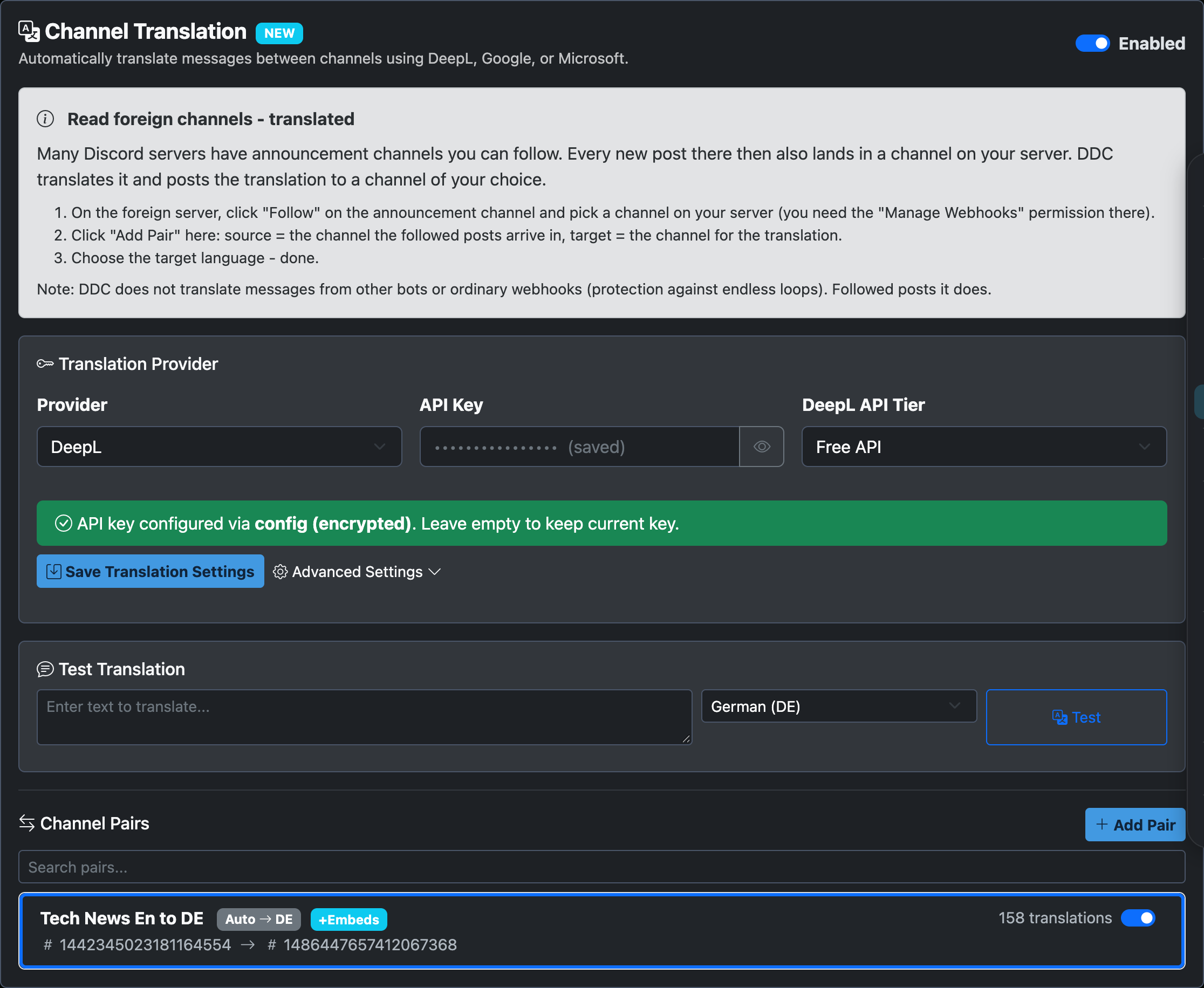Toggle off the Tech News En to DE pair
This screenshot has height=988, width=1204.
pyautogui.click(x=1138, y=918)
